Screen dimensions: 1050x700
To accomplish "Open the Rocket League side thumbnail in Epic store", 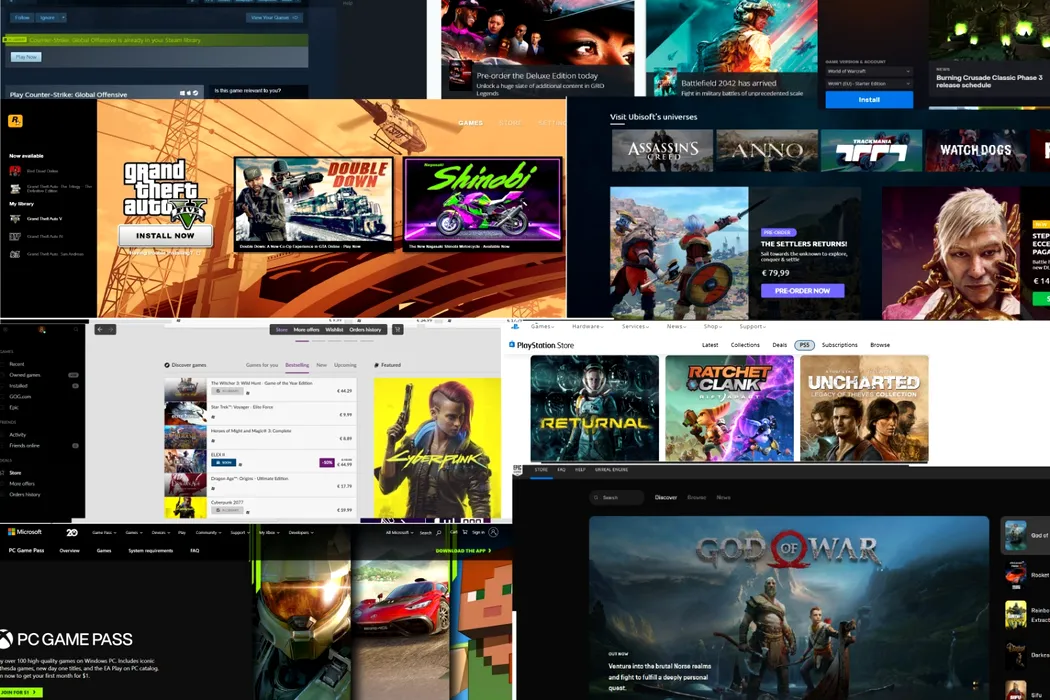I will 1015,575.
